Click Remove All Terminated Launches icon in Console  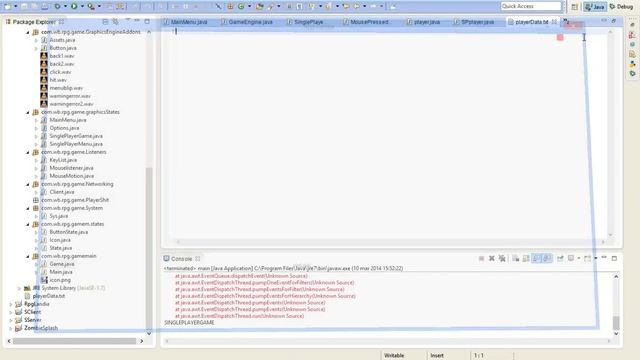[x=502, y=258]
